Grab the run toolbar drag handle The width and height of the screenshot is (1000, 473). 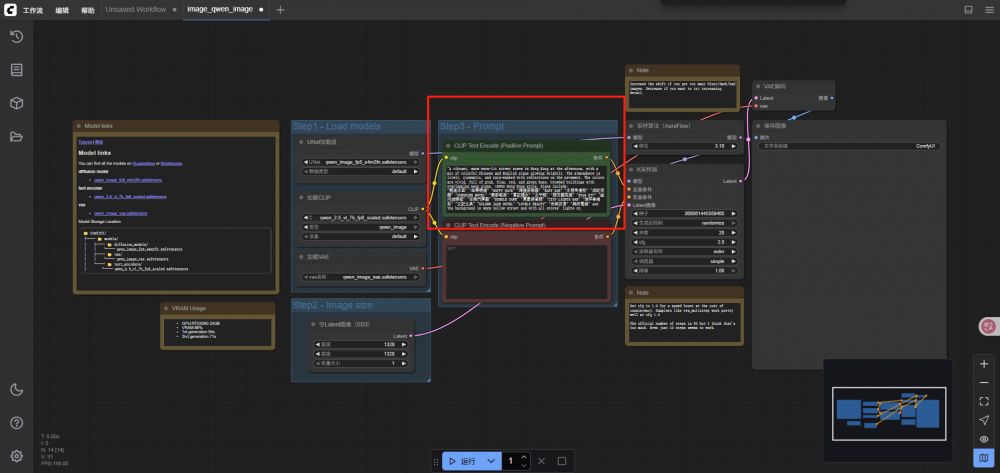point(436,461)
